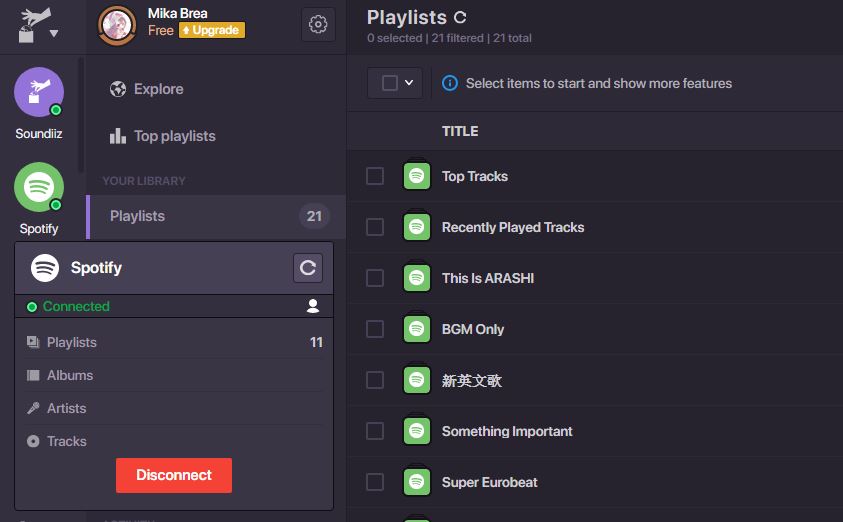The width and height of the screenshot is (843, 522).
Task: Click the Artists microphone icon
Action: point(33,408)
